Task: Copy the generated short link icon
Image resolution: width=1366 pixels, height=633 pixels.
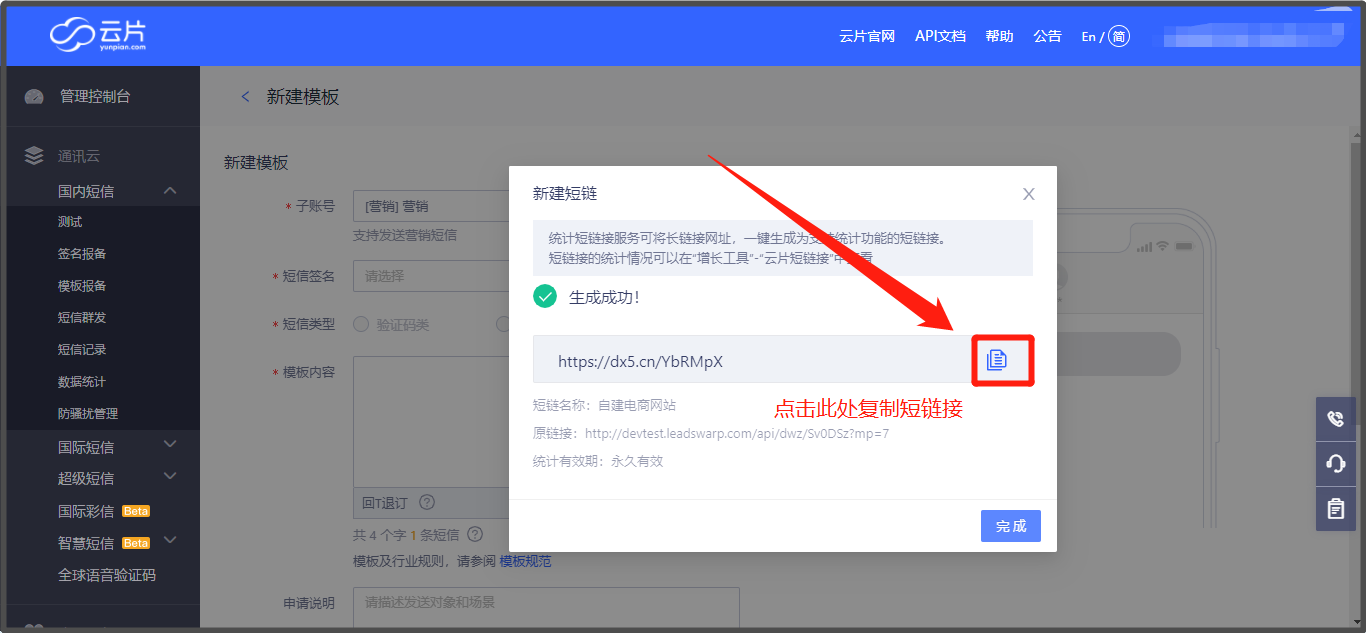Action: click(997, 360)
